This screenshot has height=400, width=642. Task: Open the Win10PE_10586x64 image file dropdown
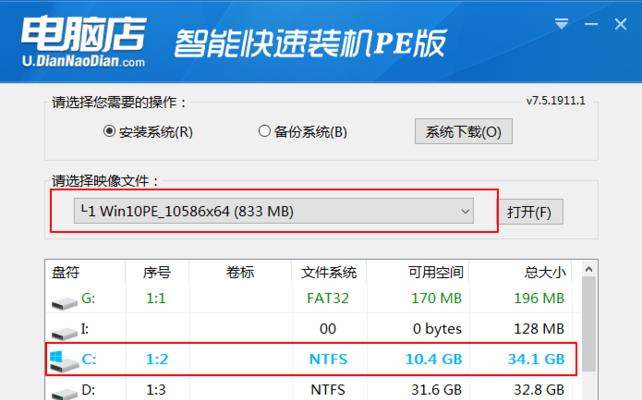[x=274, y=211]
